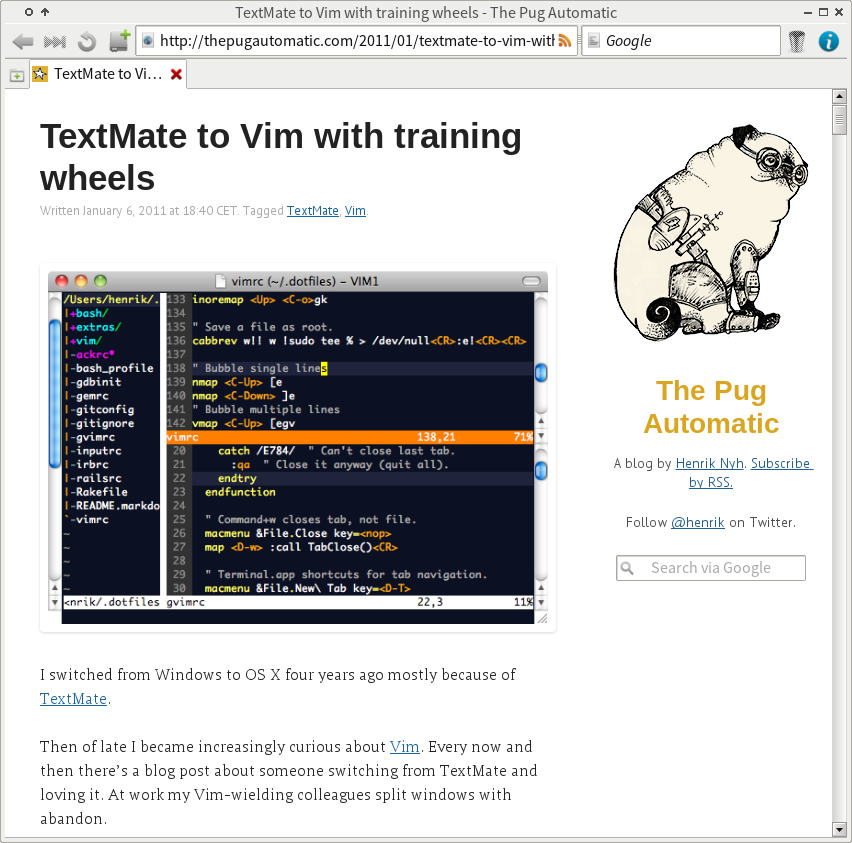Screen dimensions: 852x843
Task: Click the pug illustration logo
Action: pos(711,234)
